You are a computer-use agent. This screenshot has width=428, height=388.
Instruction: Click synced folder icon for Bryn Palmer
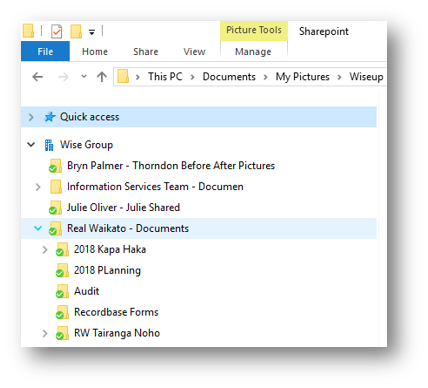point(55,166)
